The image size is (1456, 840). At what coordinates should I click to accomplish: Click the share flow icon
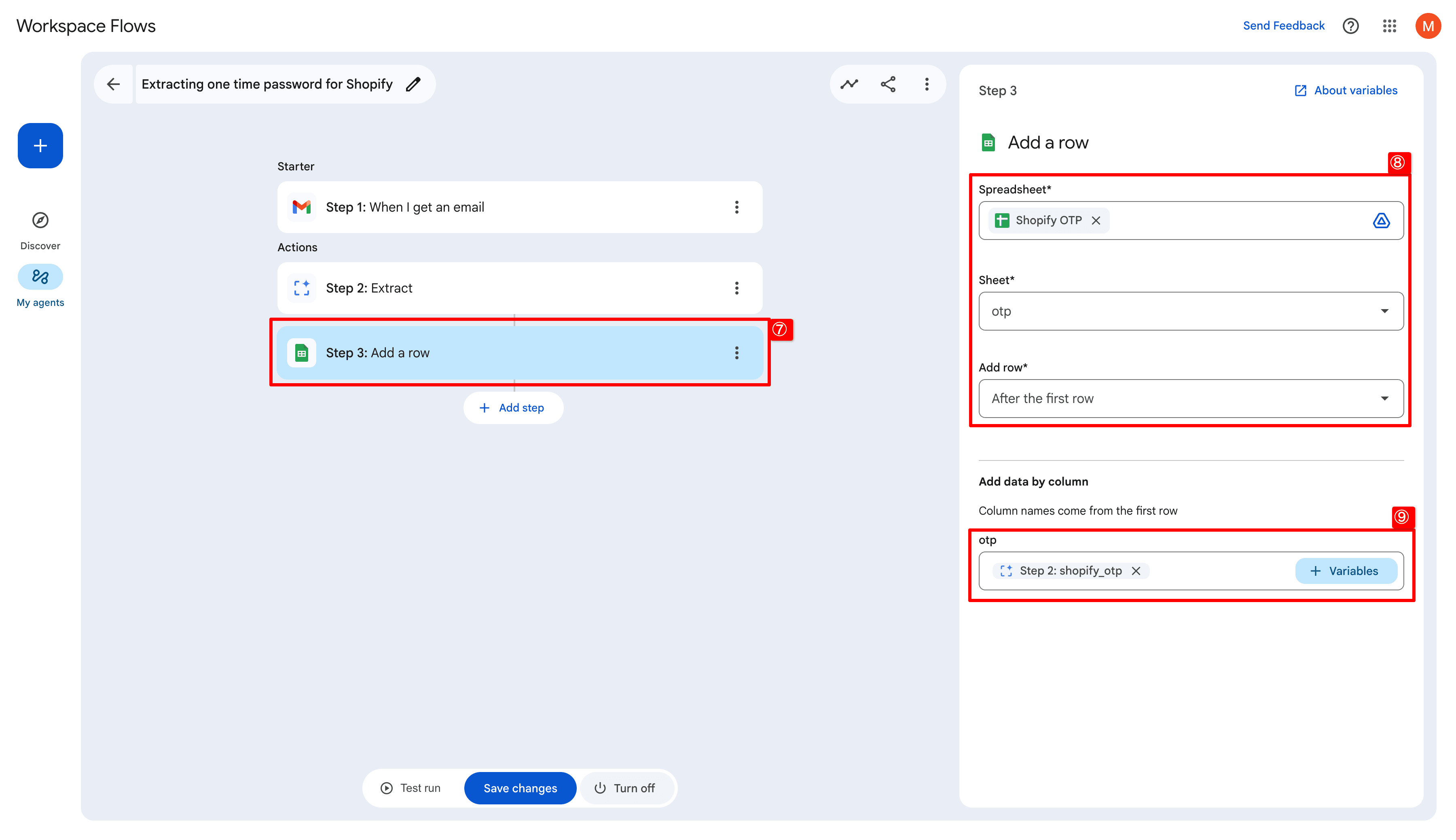coord(888,84)
